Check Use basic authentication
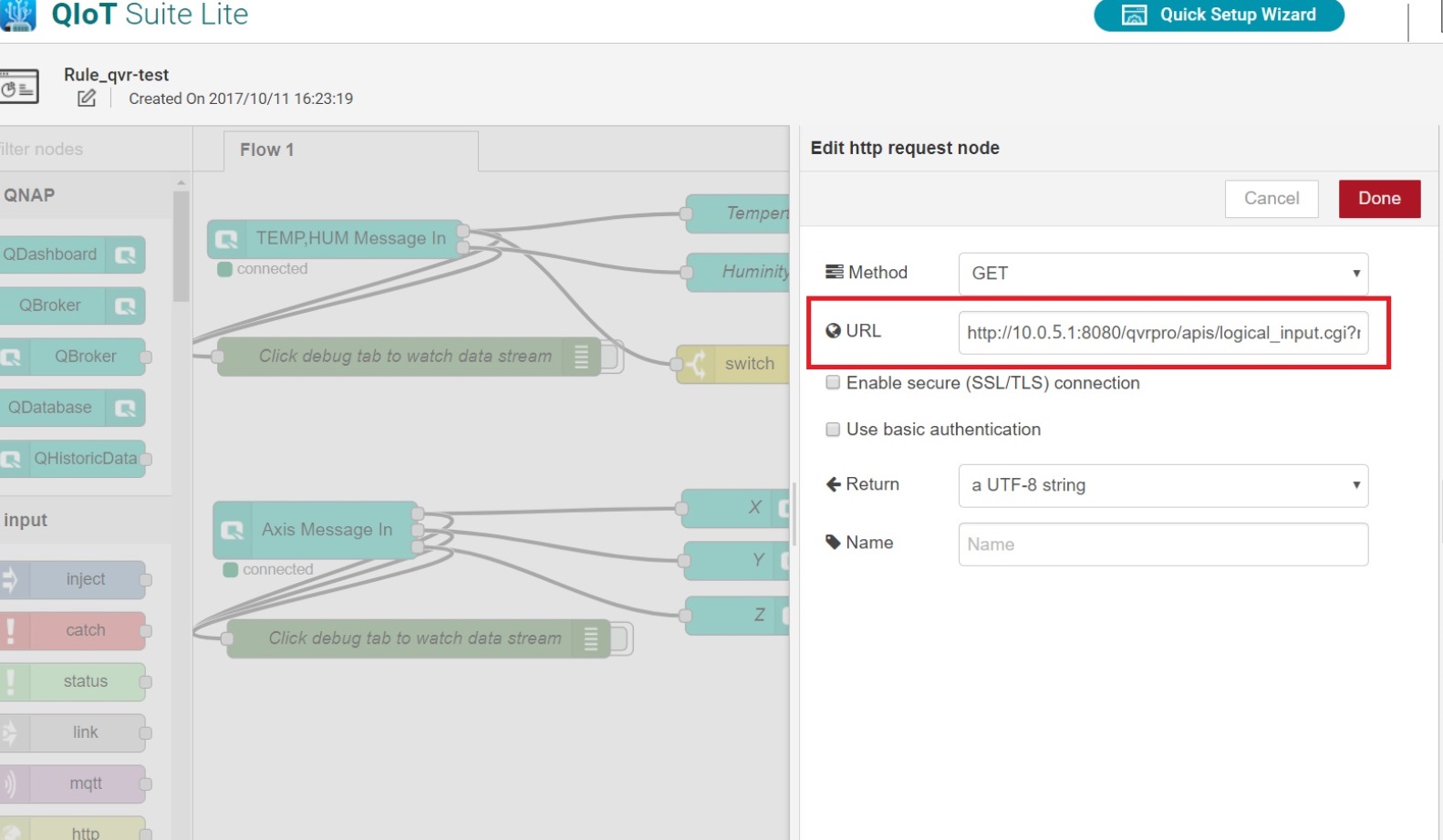This screenshot has width=1443, height=840. [833, 430]
